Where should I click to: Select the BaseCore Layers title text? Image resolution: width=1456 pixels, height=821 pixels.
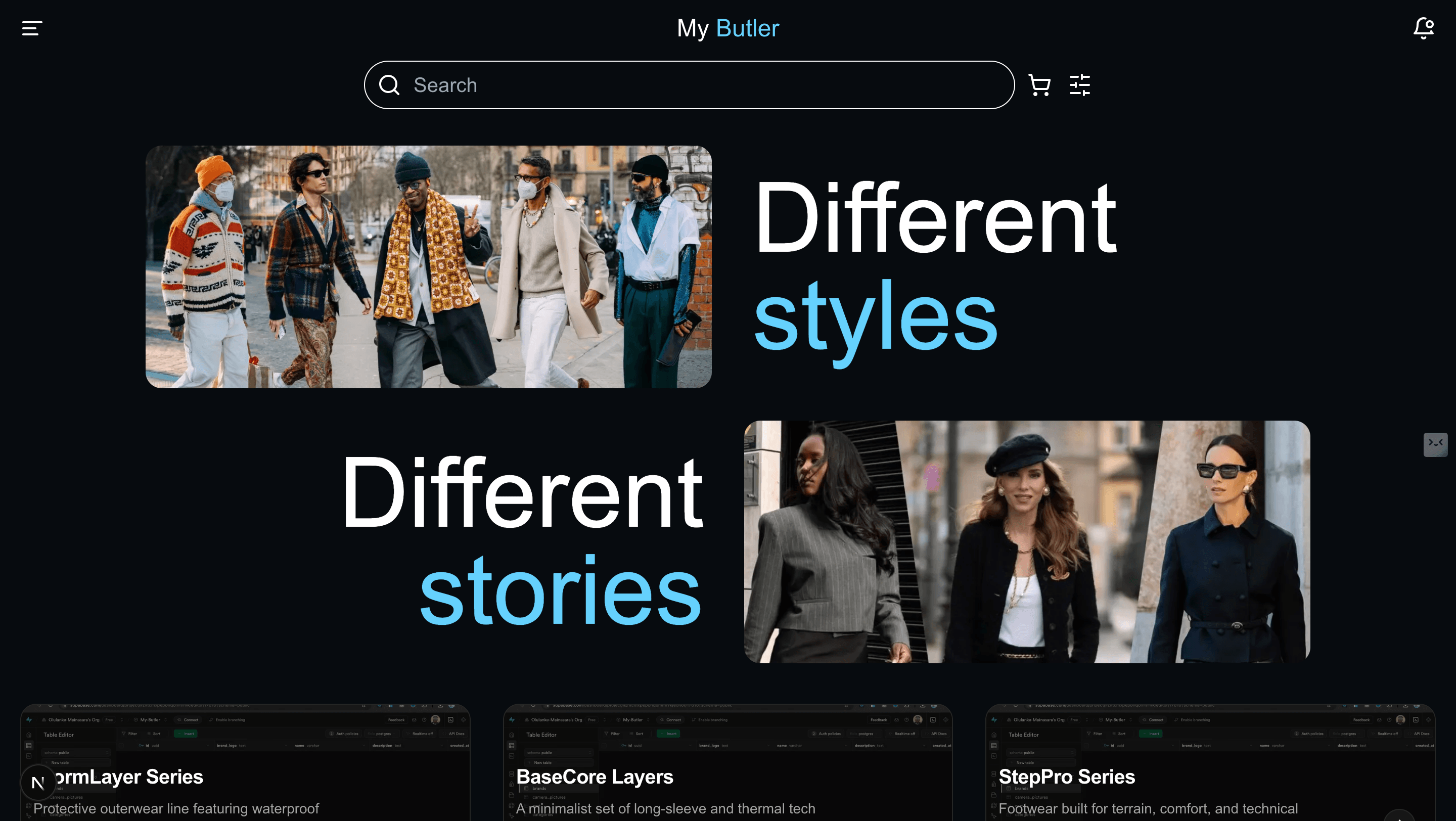(x=595, y=777)
